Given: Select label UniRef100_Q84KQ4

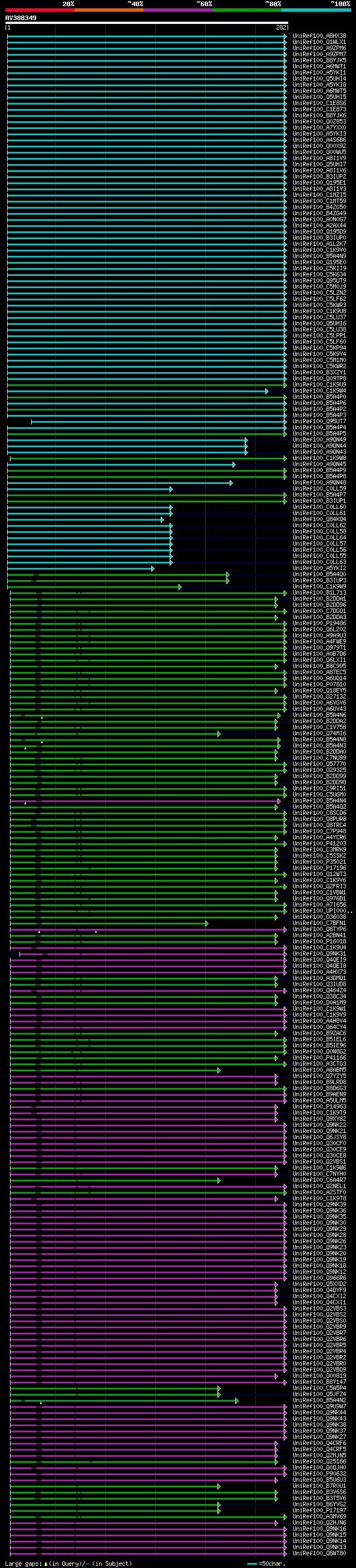Looking at the screenshot, I should pos(319,518).
